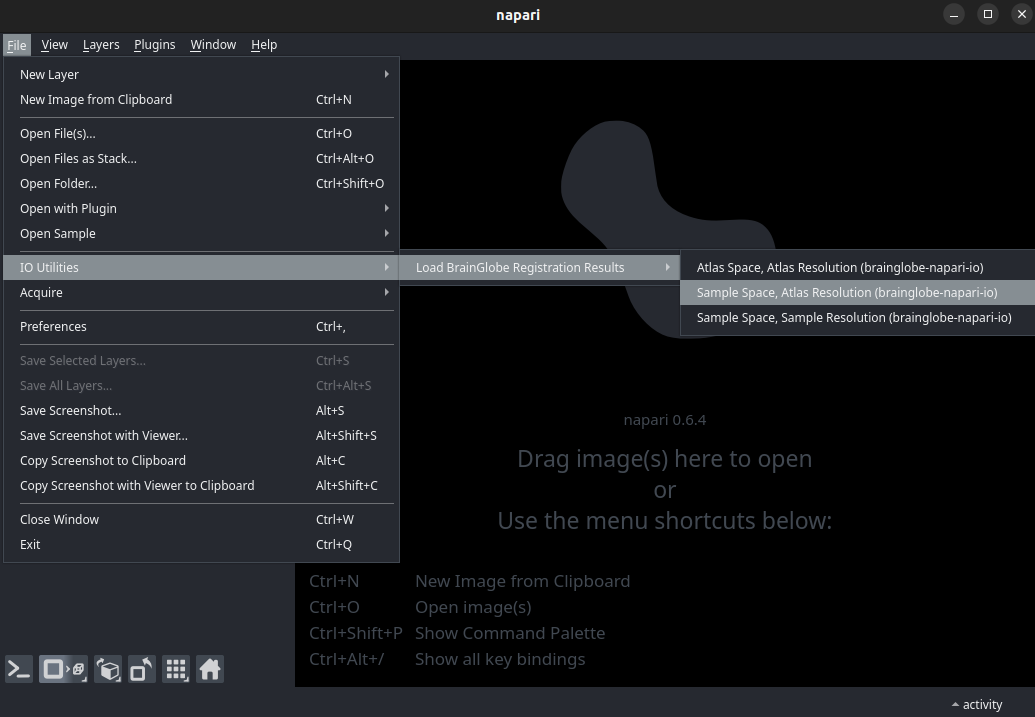The height and width of the screenshot is (717, 1035).
Task: Choose Close Window entry
Action: (201, 520)
